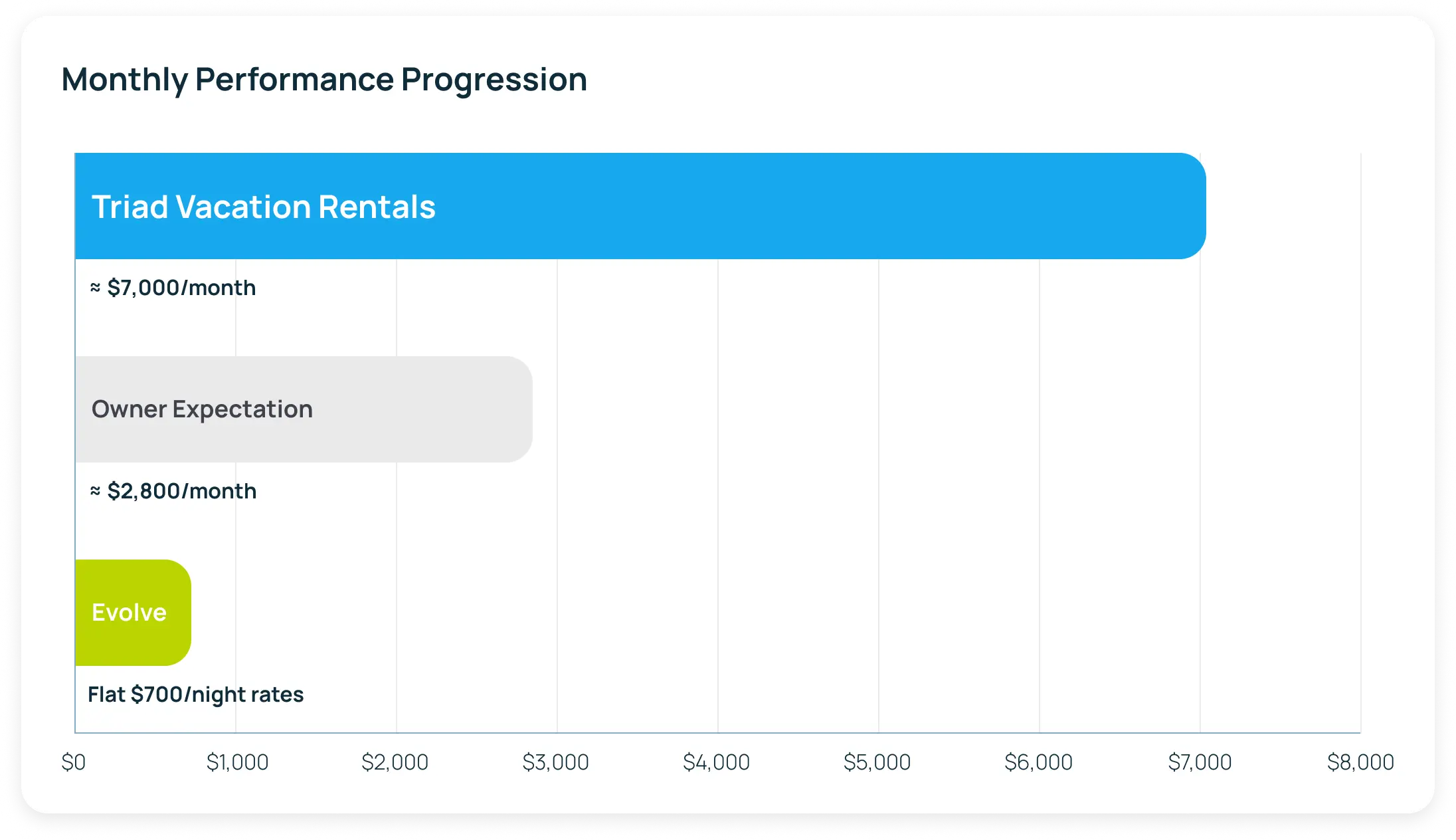Click the Owner Expectation text

(x=202, y=409)
